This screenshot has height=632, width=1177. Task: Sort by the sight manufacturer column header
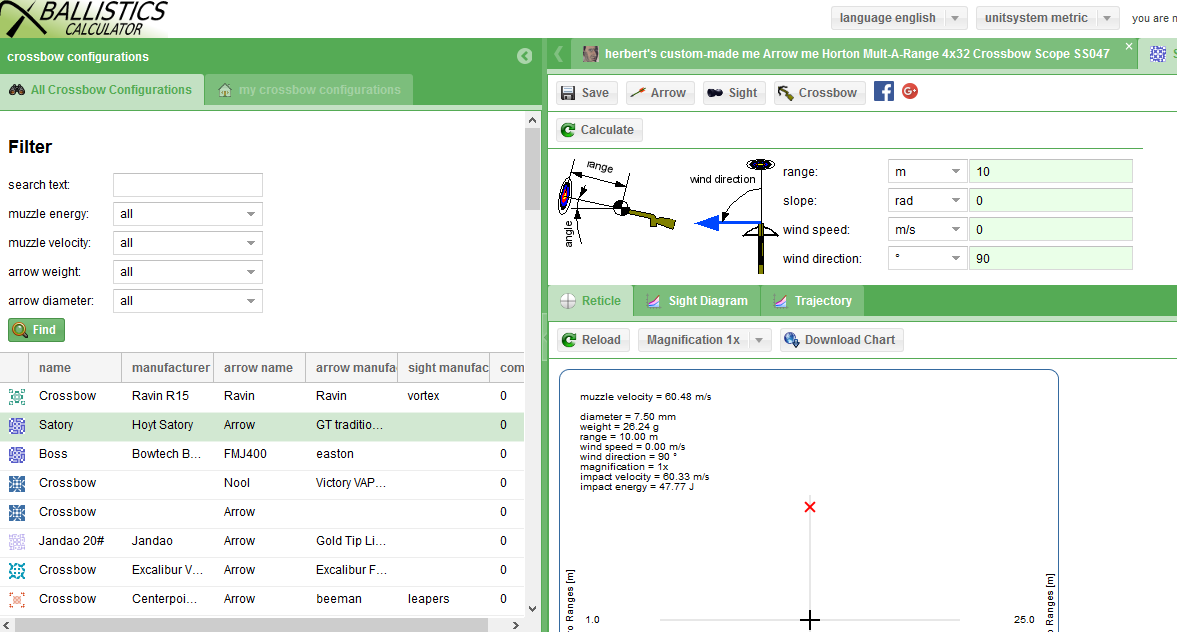click(444, 368)
